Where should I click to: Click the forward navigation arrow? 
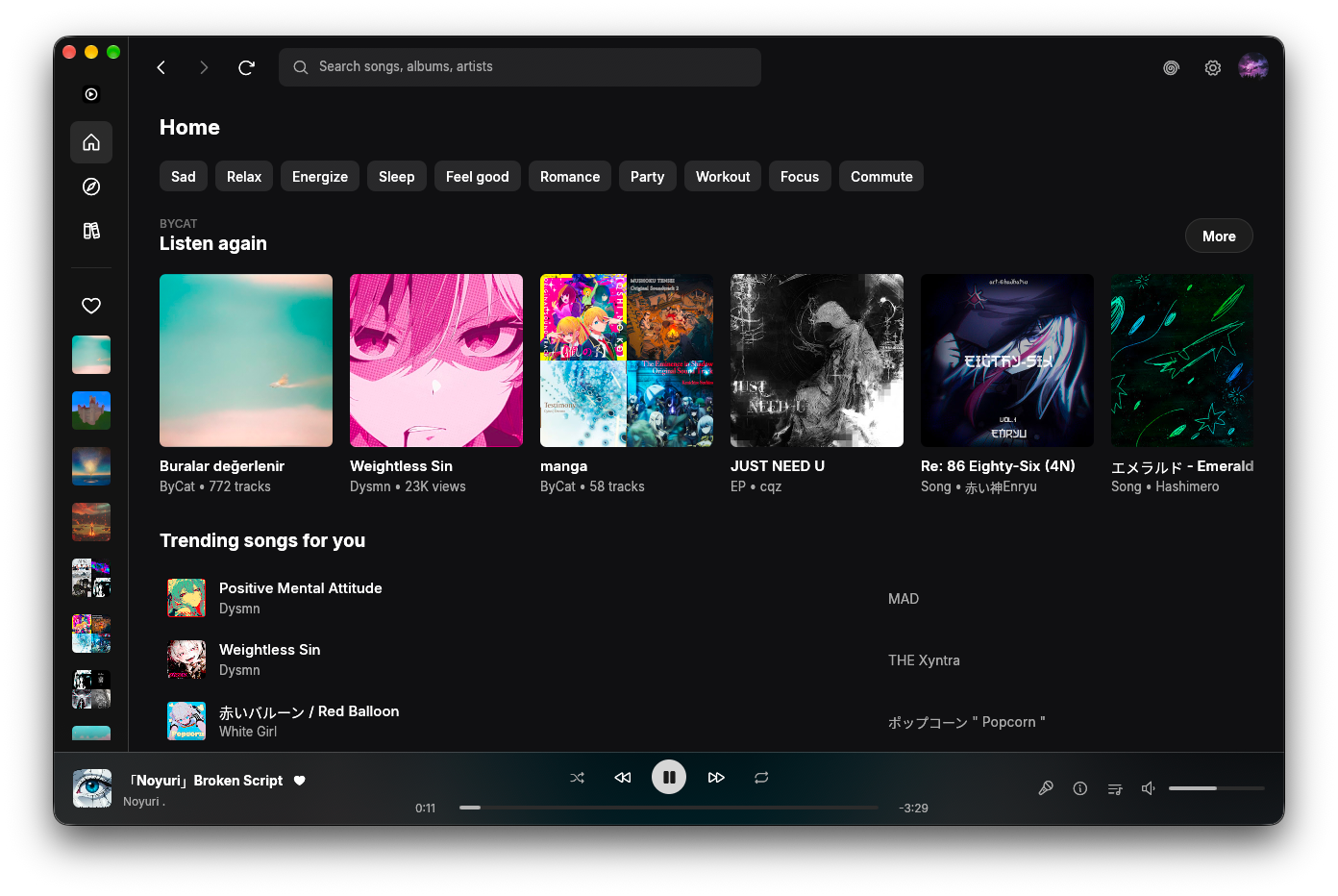point(204,67)
